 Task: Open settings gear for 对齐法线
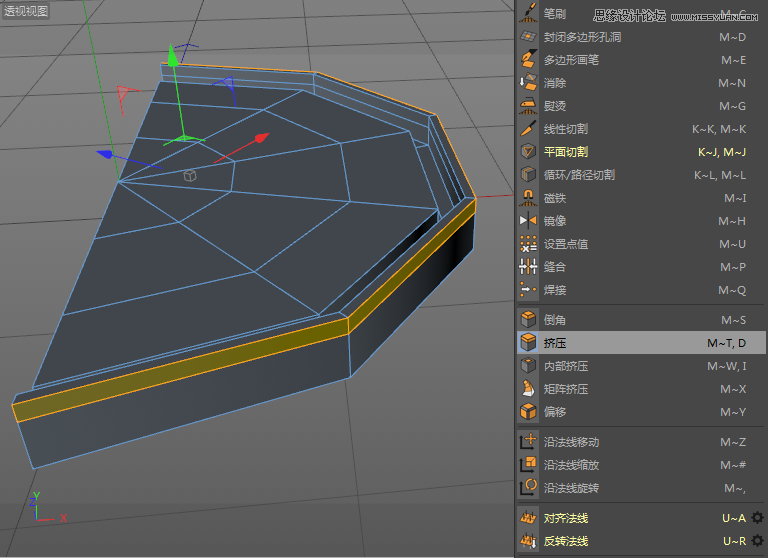point(757,518)
